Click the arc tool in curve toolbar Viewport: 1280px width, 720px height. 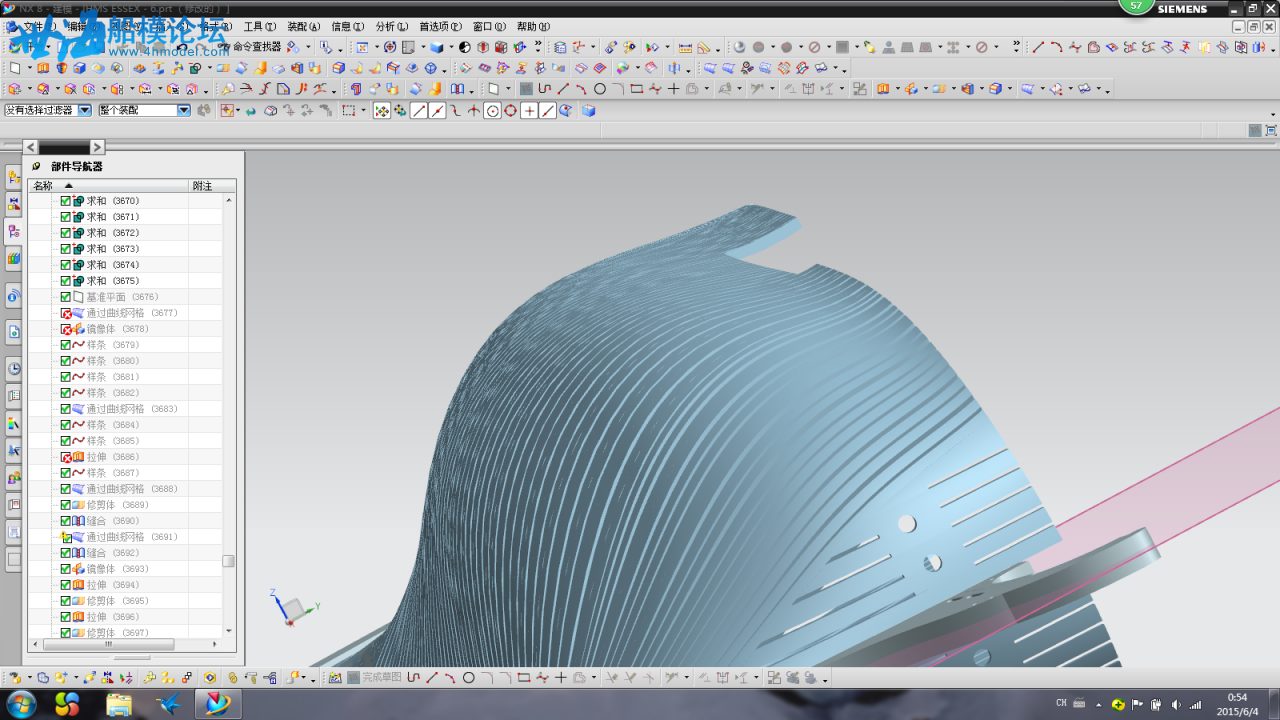[1056, 47]
